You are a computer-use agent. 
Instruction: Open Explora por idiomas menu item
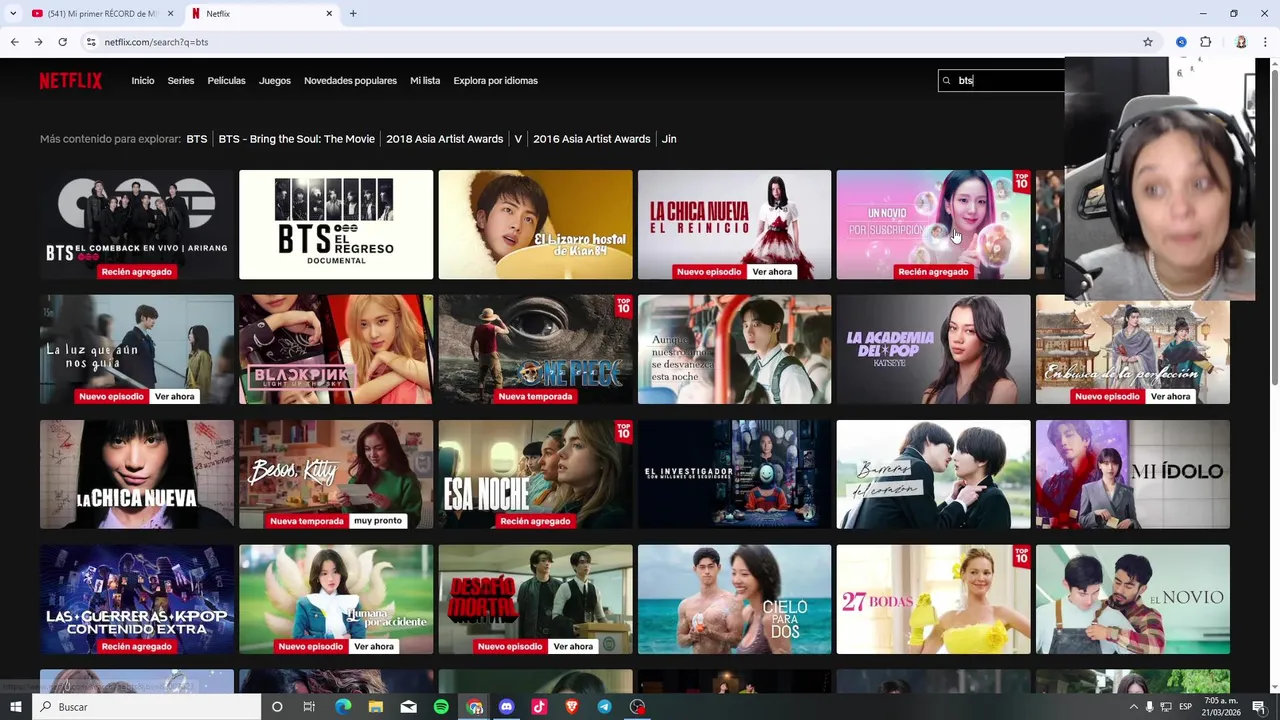(495, 81)
